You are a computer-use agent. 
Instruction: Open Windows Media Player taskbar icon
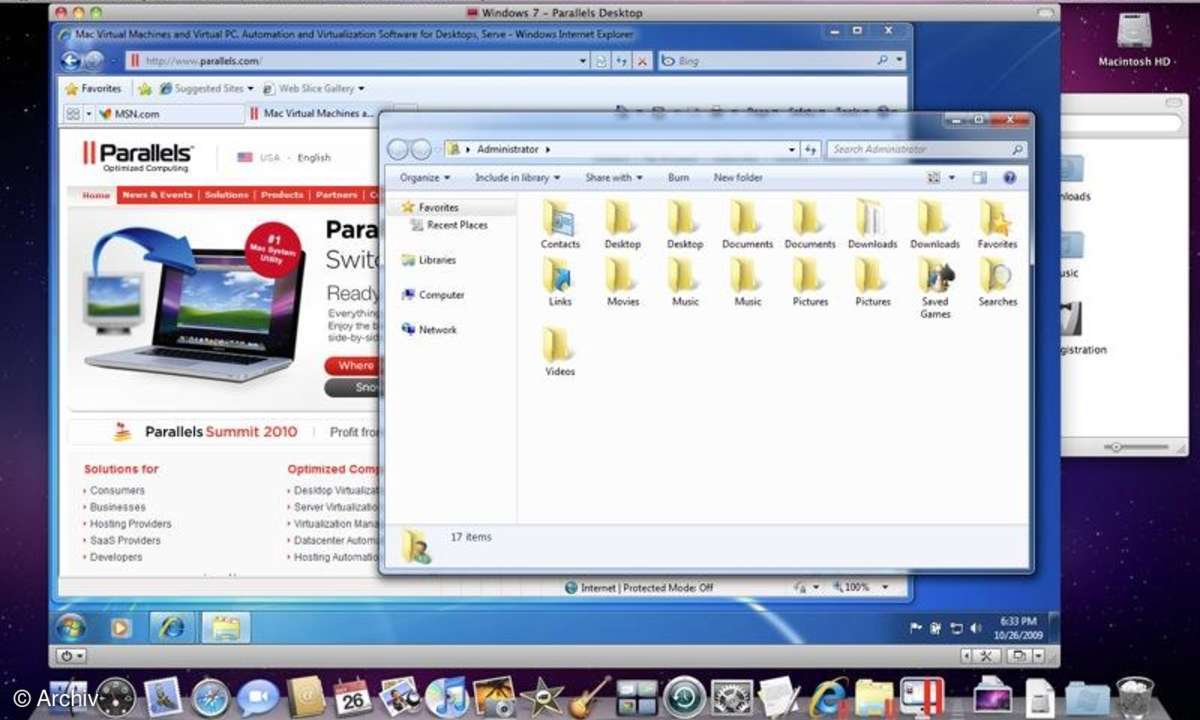pyautogui.click(x=122, y=628)
